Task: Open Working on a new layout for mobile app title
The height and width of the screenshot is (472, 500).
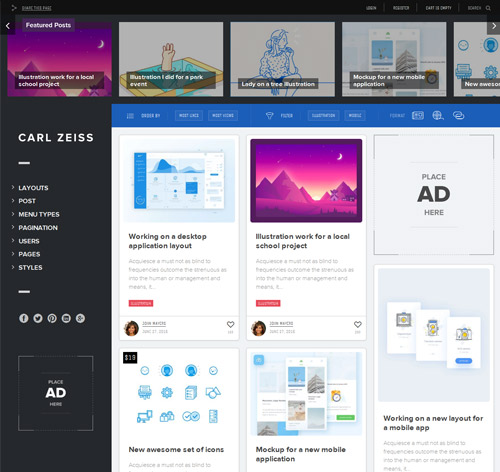Action: coord(433,423)
